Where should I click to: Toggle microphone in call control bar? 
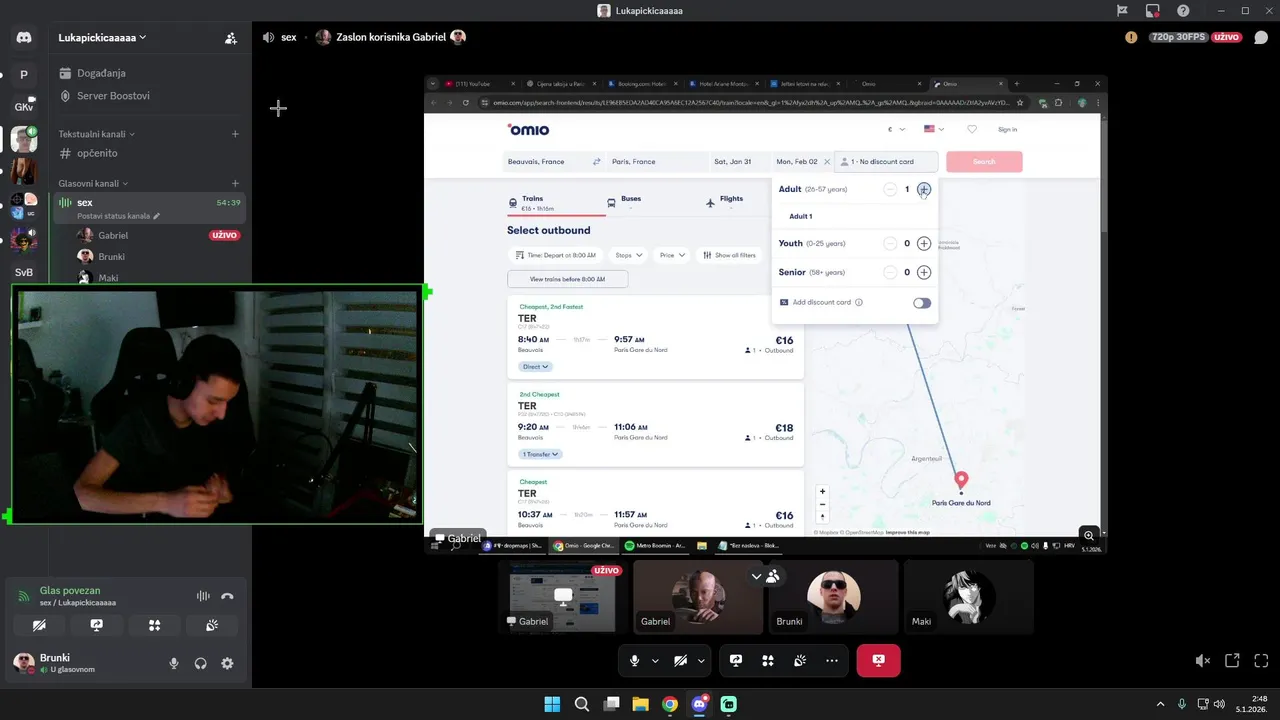(x=634, y=661)
